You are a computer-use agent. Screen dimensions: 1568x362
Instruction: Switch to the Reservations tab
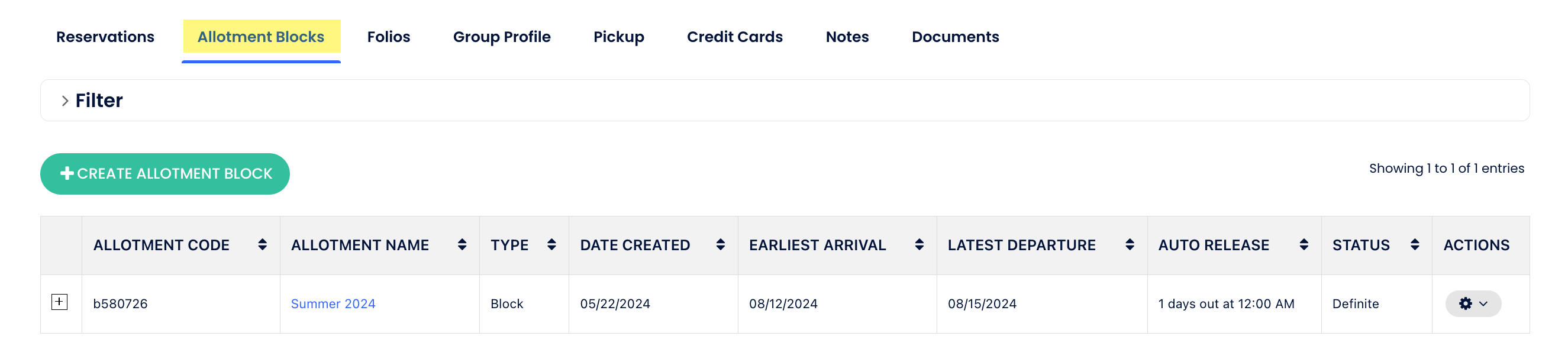[x=105, y=37]
